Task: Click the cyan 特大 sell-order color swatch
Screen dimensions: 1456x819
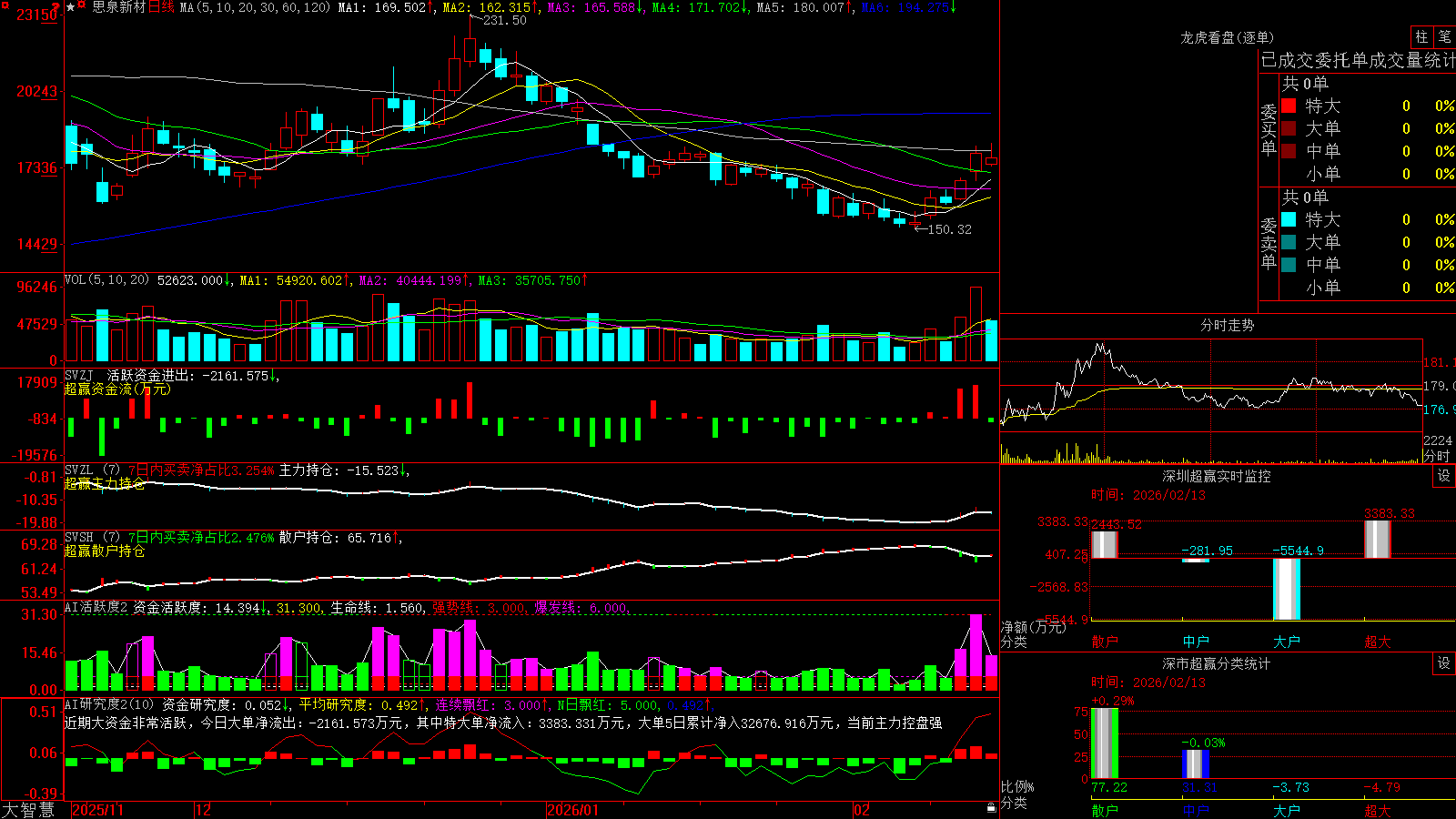Action: [1289, 219]
